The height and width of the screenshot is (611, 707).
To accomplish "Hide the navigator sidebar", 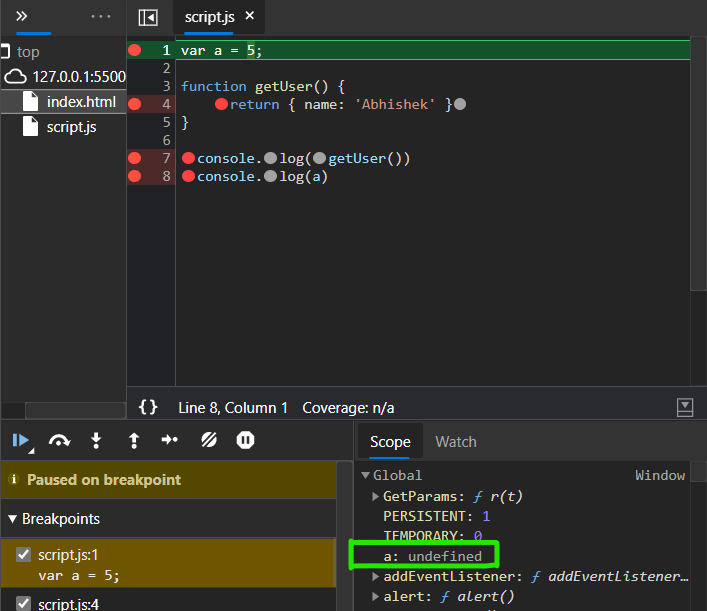I will [148, 18].
